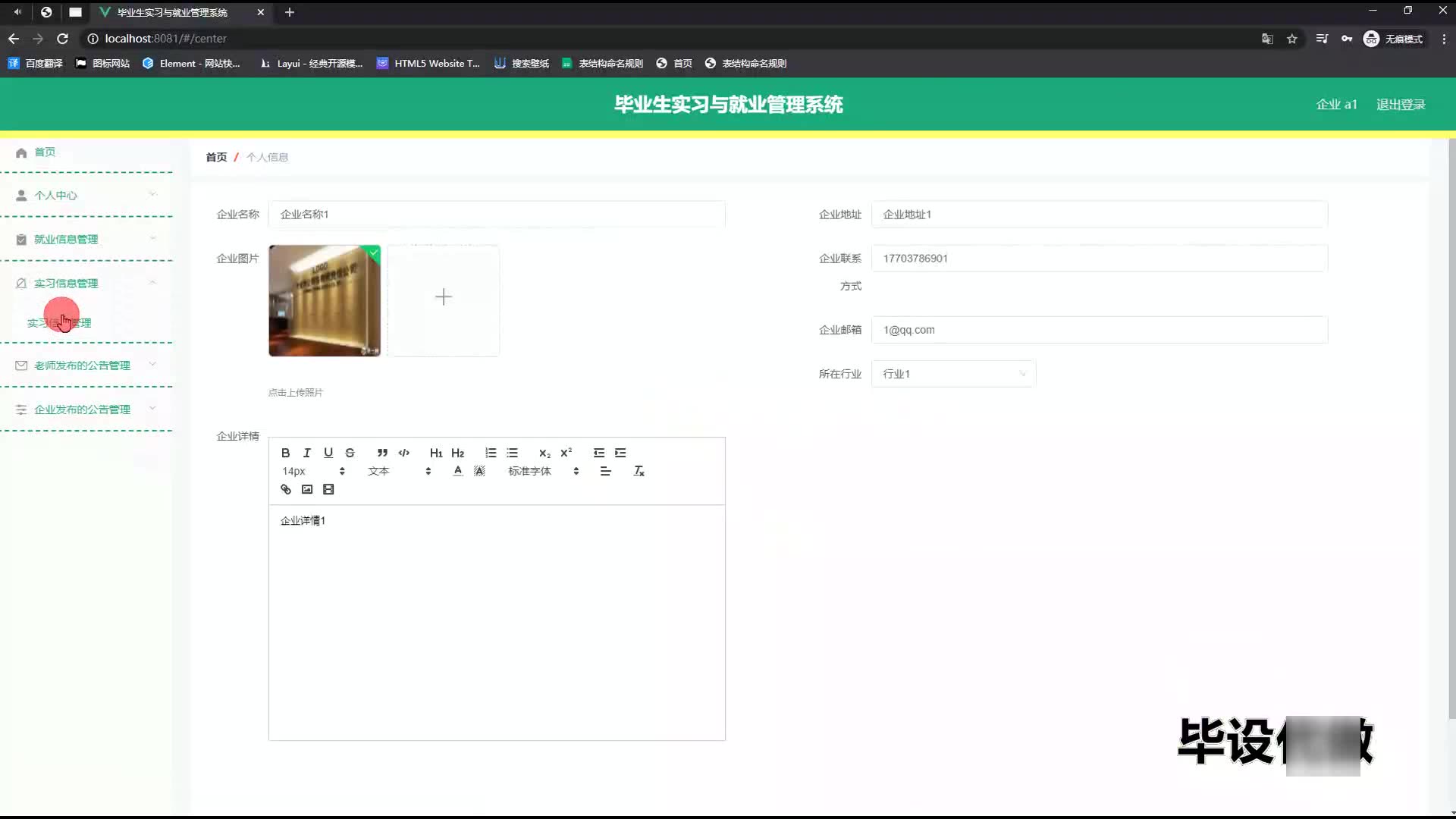Insert a code block in the editor

pyautogui.click(x=404, y=453)
